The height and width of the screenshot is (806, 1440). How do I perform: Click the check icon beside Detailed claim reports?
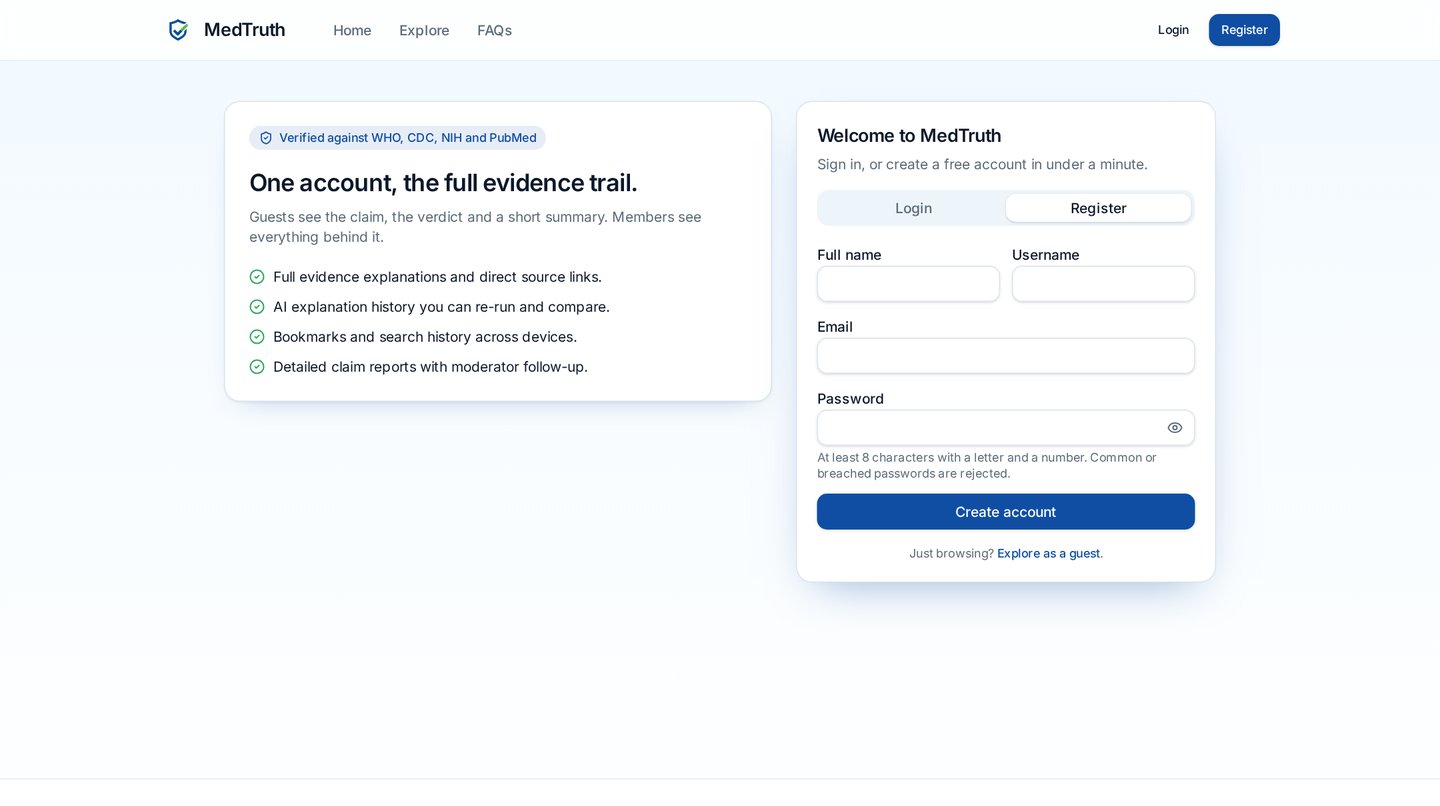pyautogui.click(x=257, y=367)
